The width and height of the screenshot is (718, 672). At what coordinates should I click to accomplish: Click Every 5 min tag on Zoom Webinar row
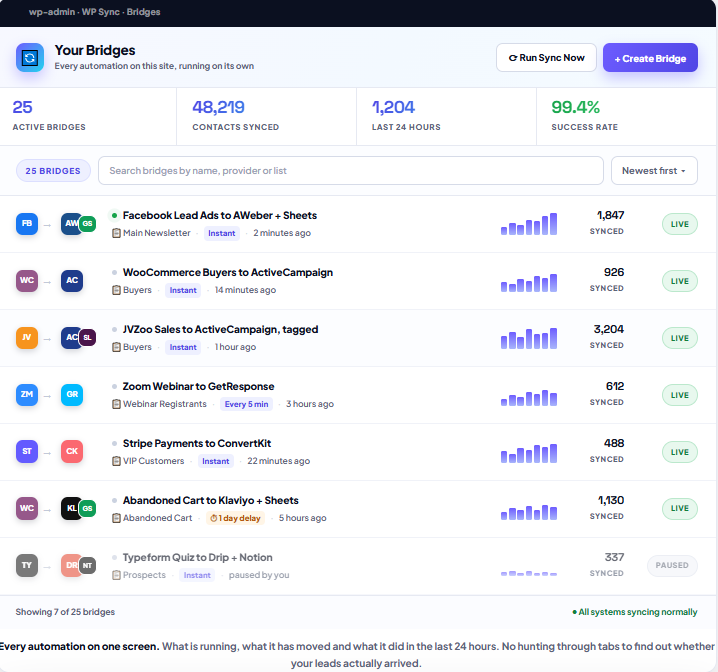pyautogui.click(x=246, y=404)
